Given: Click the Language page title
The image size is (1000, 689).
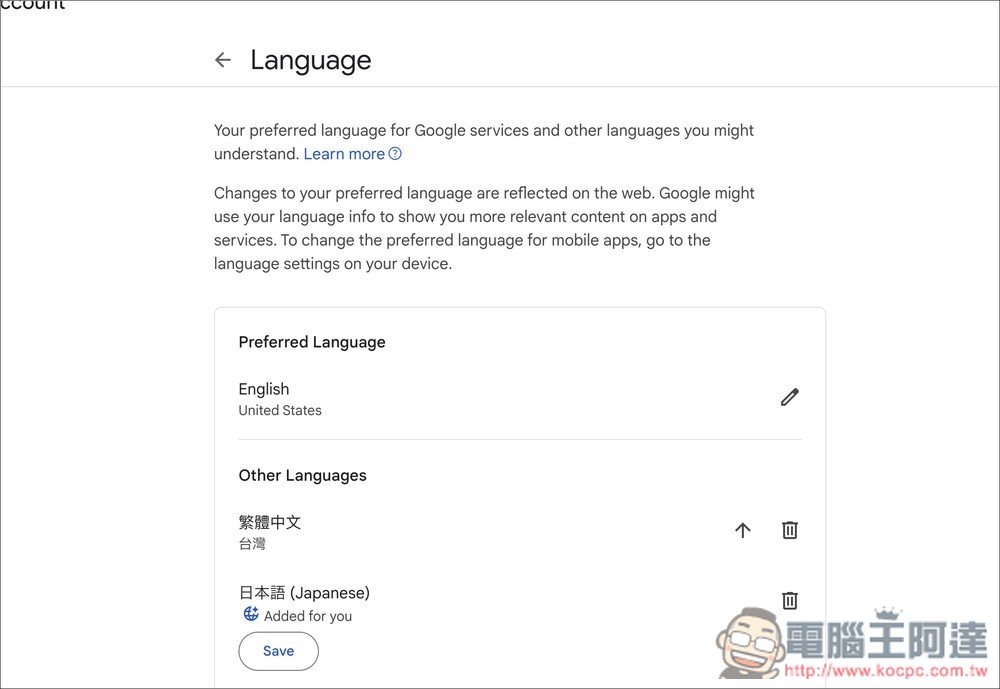Looking at the screenshot, I should [311, 60].
